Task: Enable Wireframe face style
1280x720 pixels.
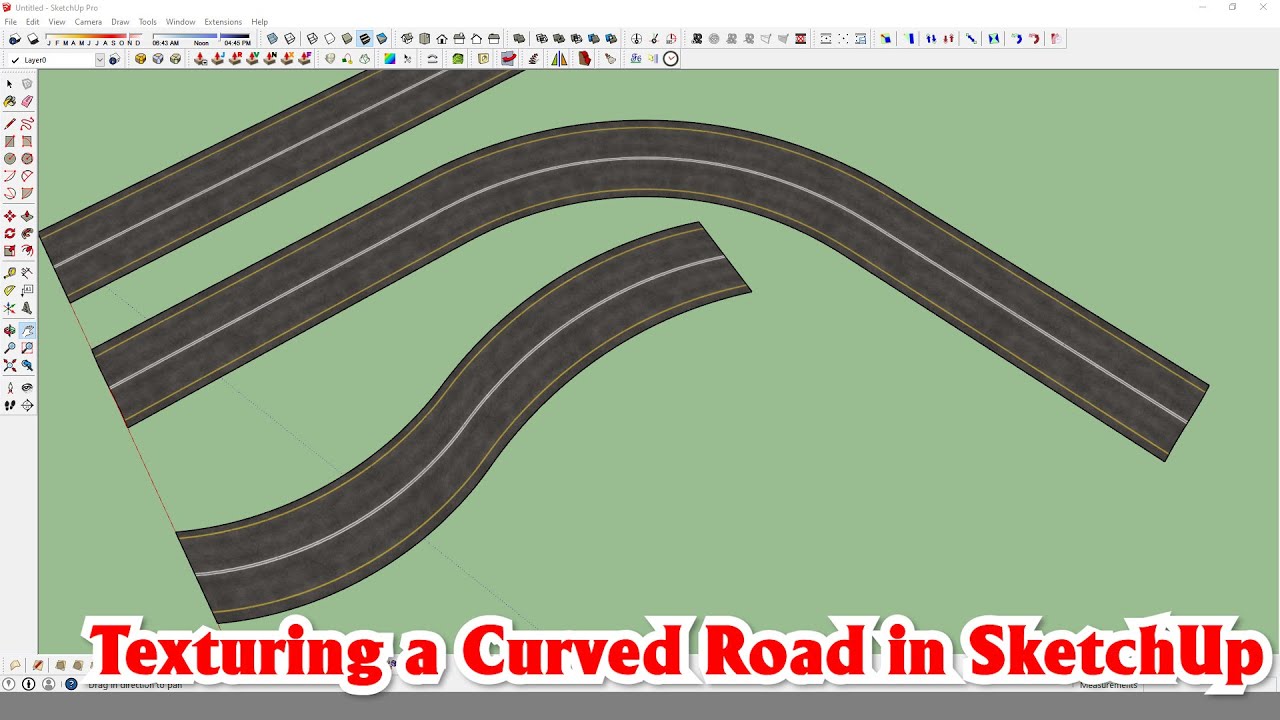Action: click(x=312, y=39)
